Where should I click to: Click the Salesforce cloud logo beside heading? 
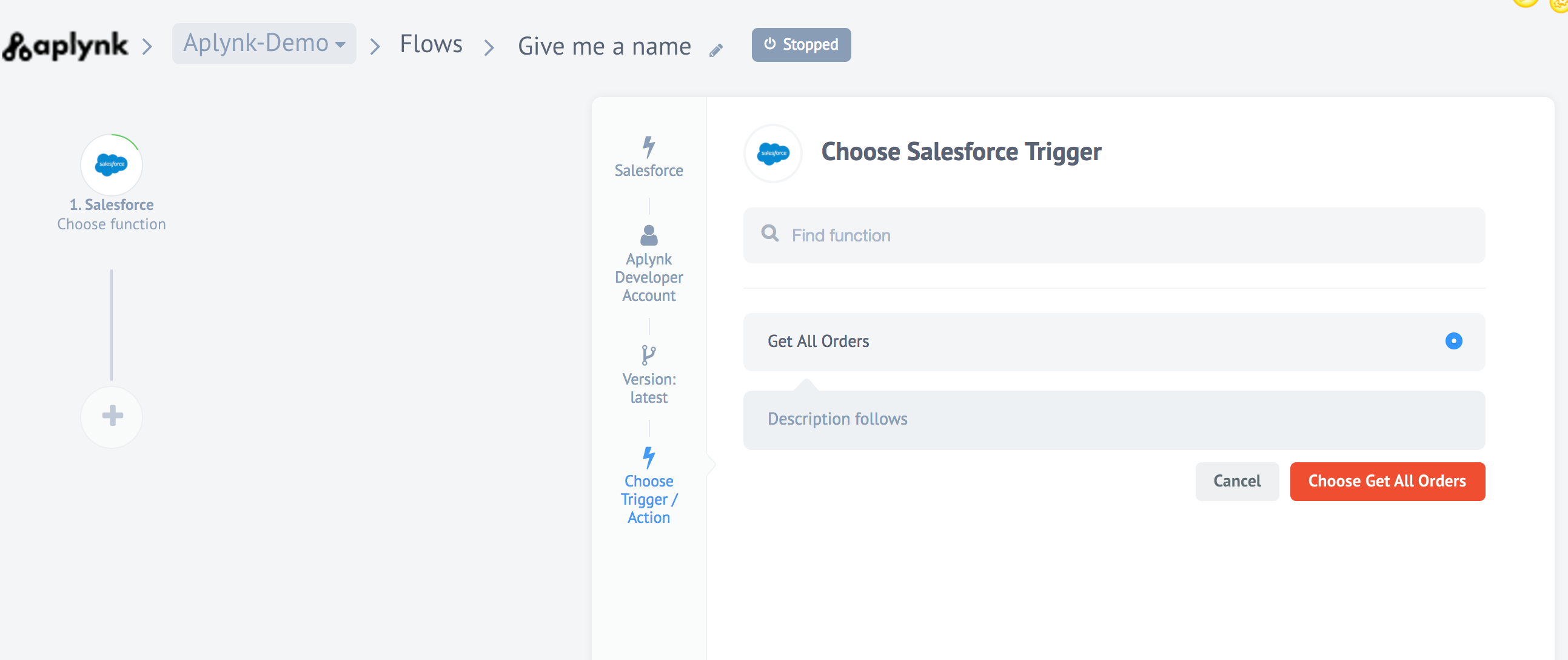tap(773, 153)
